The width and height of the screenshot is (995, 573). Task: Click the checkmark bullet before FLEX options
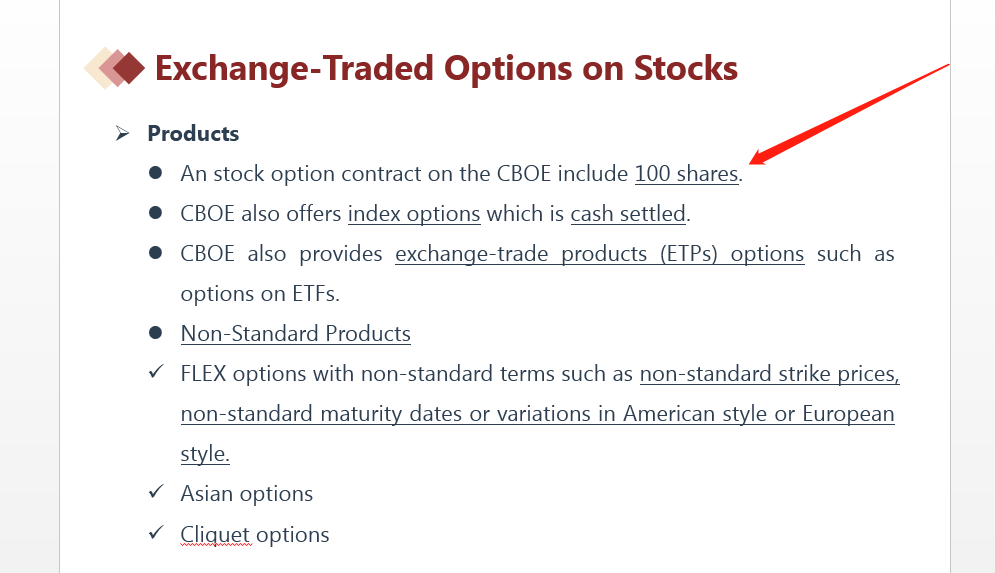pos(155,373)
